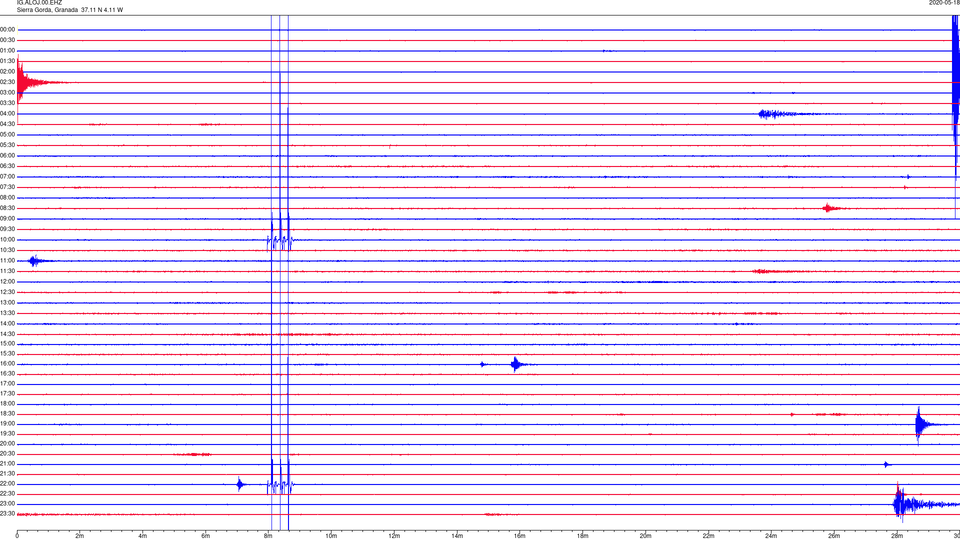Image resolution: width=960 pixels, height=540 pixels.
Task: Select the 08:30 time label
Action: (8, 208)
